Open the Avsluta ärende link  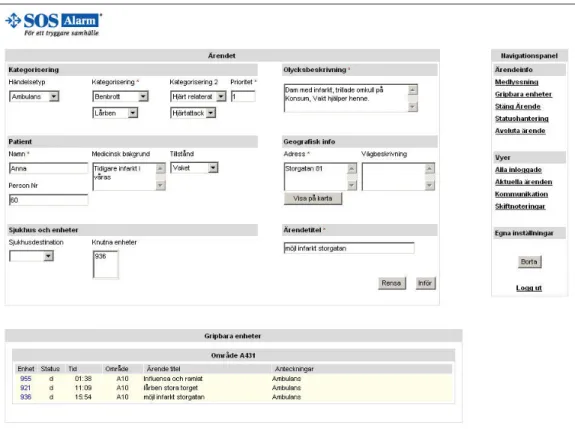point(520,131)
